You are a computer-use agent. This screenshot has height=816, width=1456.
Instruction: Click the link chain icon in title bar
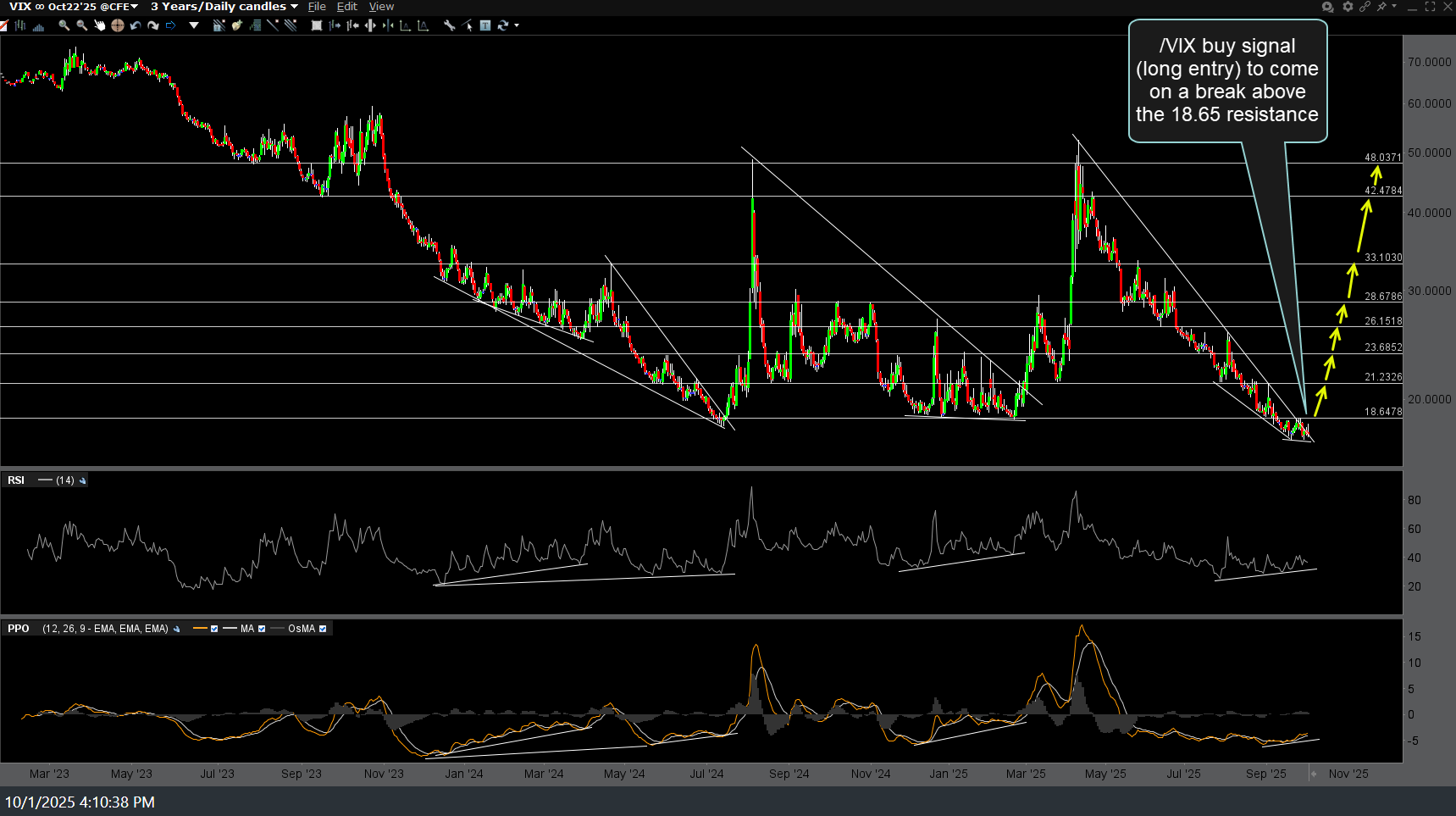[1365, 6]
